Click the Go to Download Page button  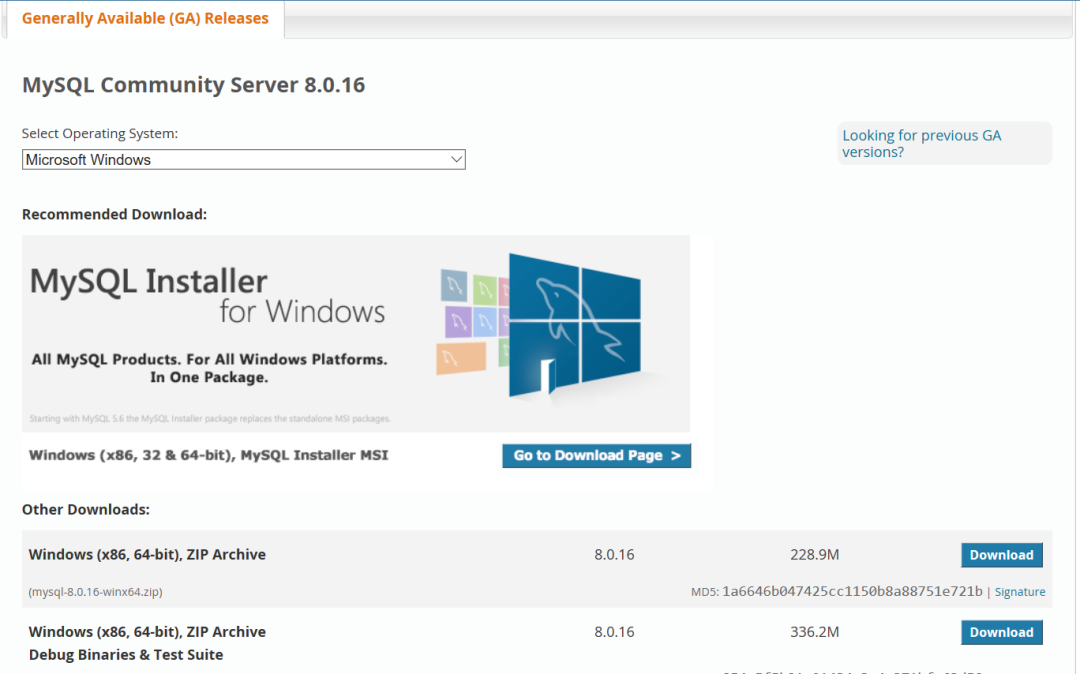click(x=596, y=456)
